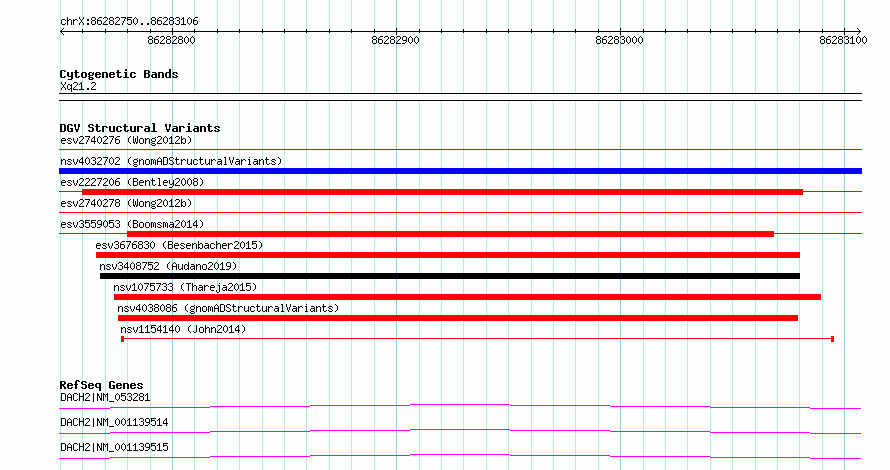890x470 pixels.
Task: Click ruler tick label 86282800
Action: (x=171, y=40)
